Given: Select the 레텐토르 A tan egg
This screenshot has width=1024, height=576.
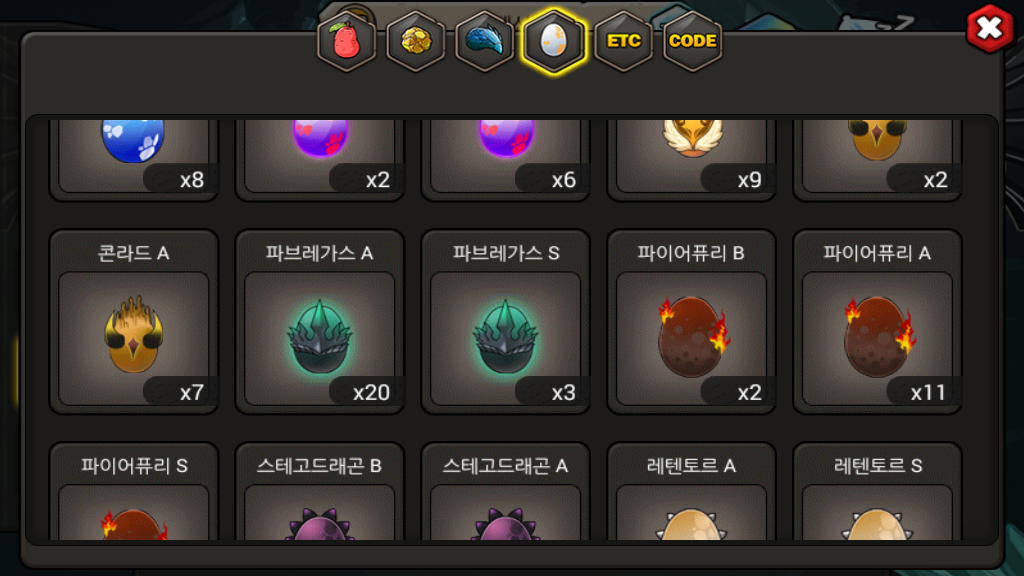Looking at the screenshot, I should [692, 491].
